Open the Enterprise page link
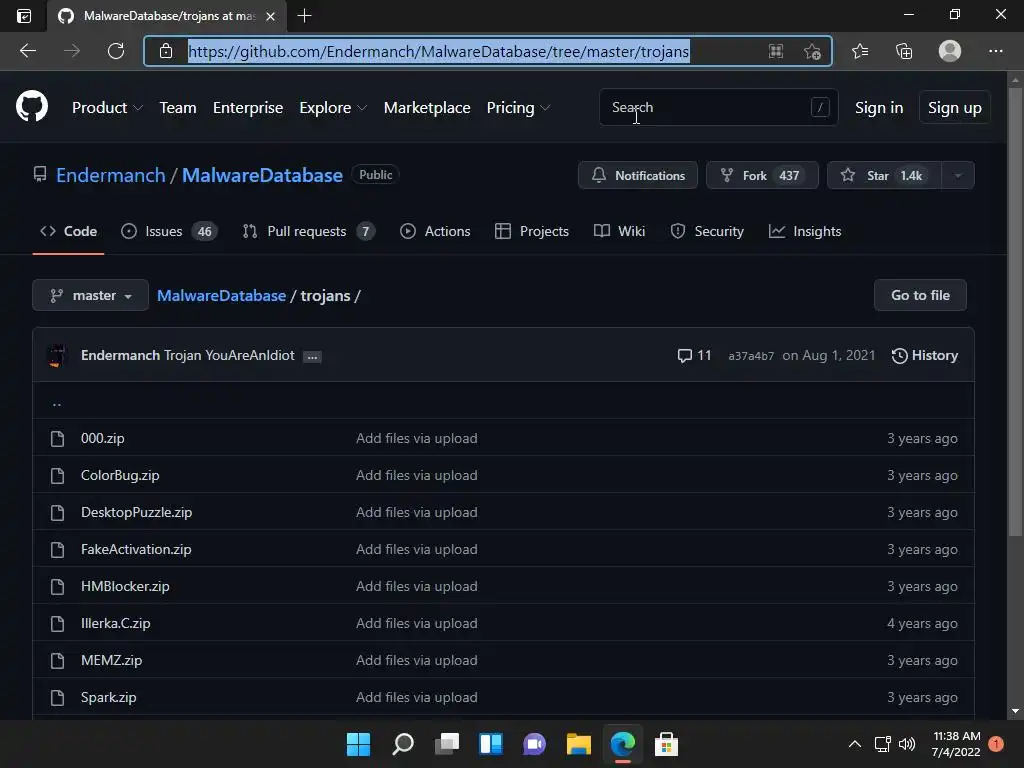1024x768 pixels. click(x=248, y=108)
